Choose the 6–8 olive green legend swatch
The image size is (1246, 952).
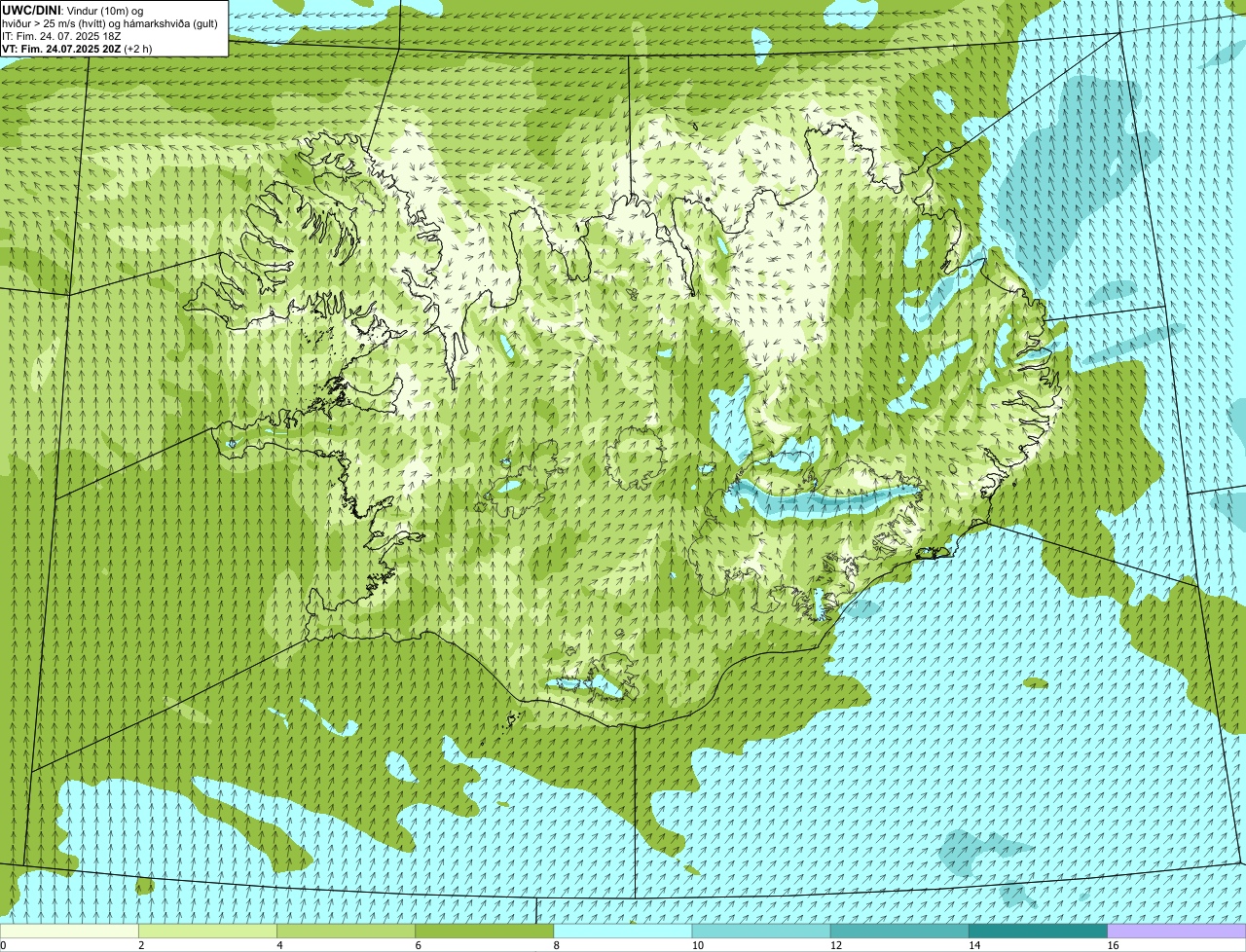pos(485,931)
